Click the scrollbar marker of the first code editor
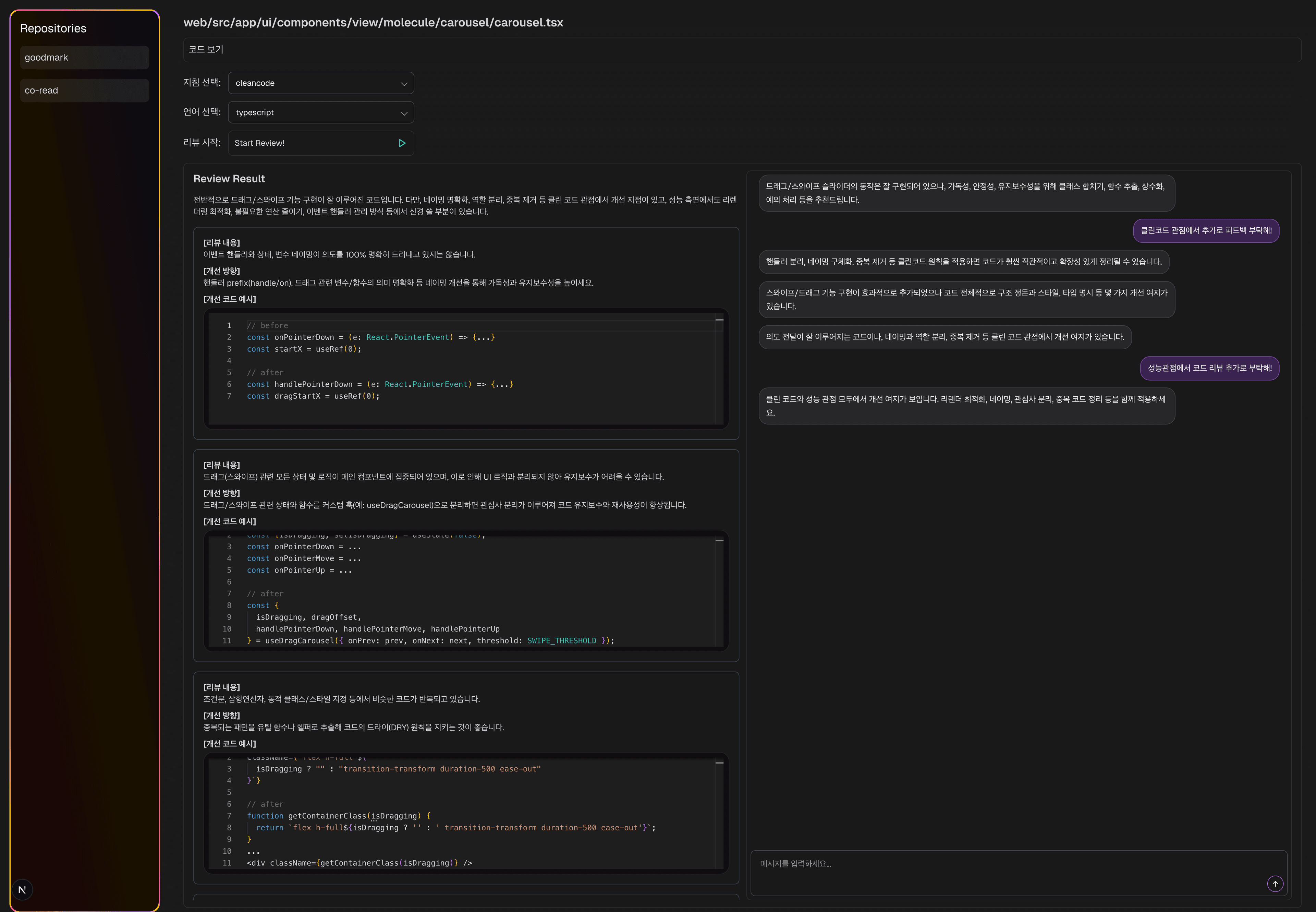The image size is (1316, 912). pyautogui.click(x=719, y=320)
